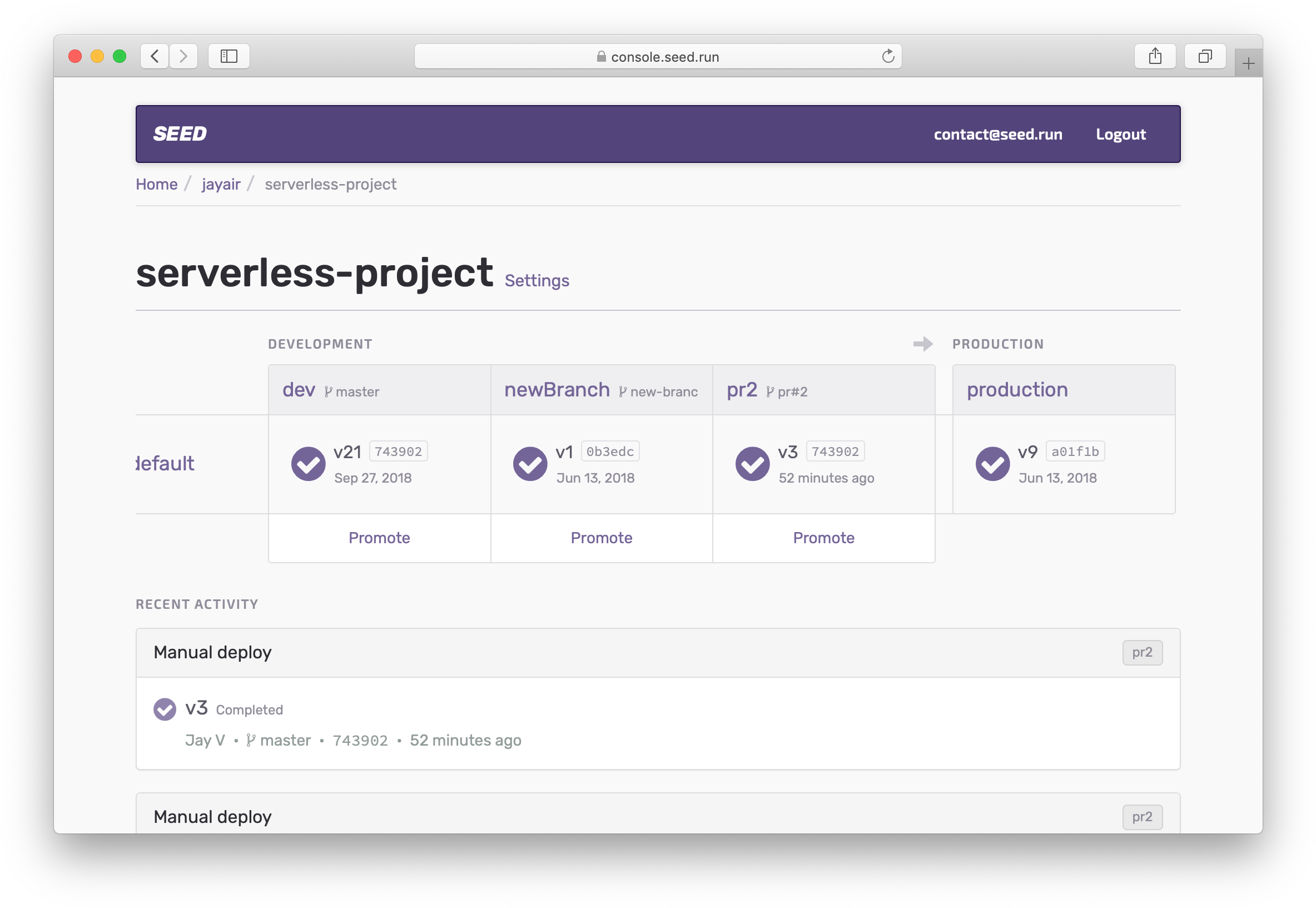Click the pr2 v3 checkmark status icon
1316x908 pixels.
pyautogui.click(x=752, y=464)
